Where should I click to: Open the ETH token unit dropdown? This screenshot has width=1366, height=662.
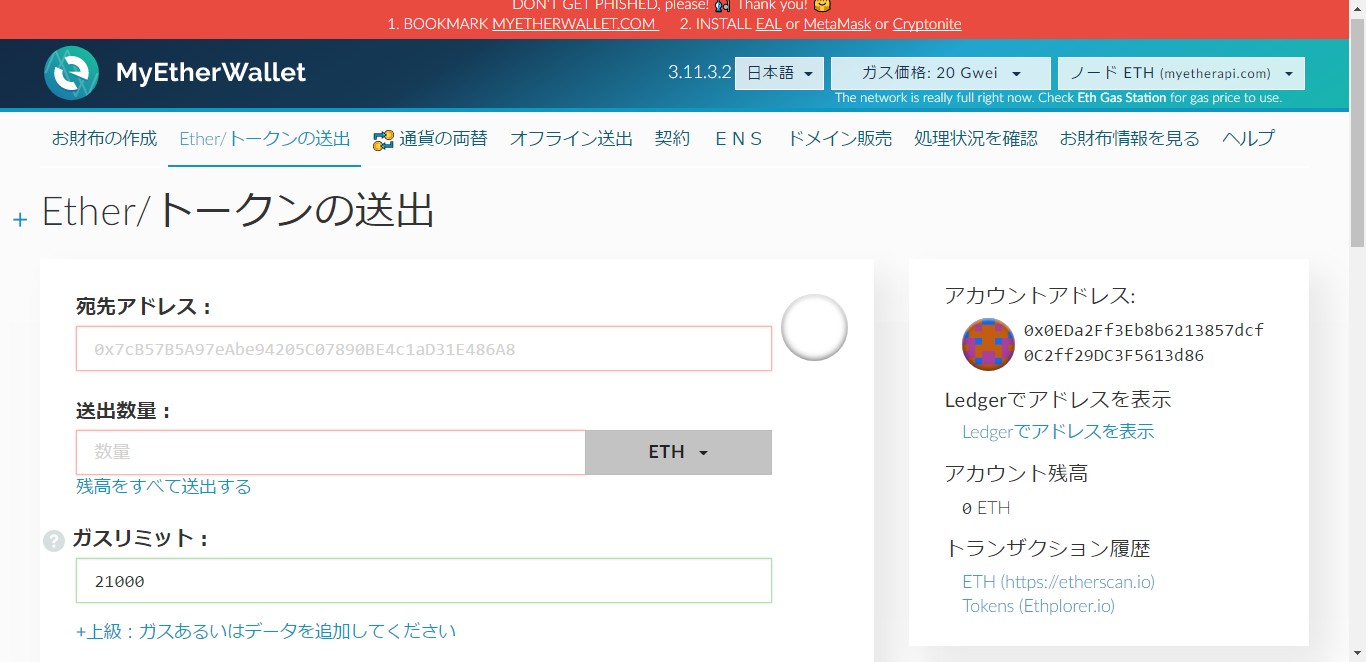(678, 452)
